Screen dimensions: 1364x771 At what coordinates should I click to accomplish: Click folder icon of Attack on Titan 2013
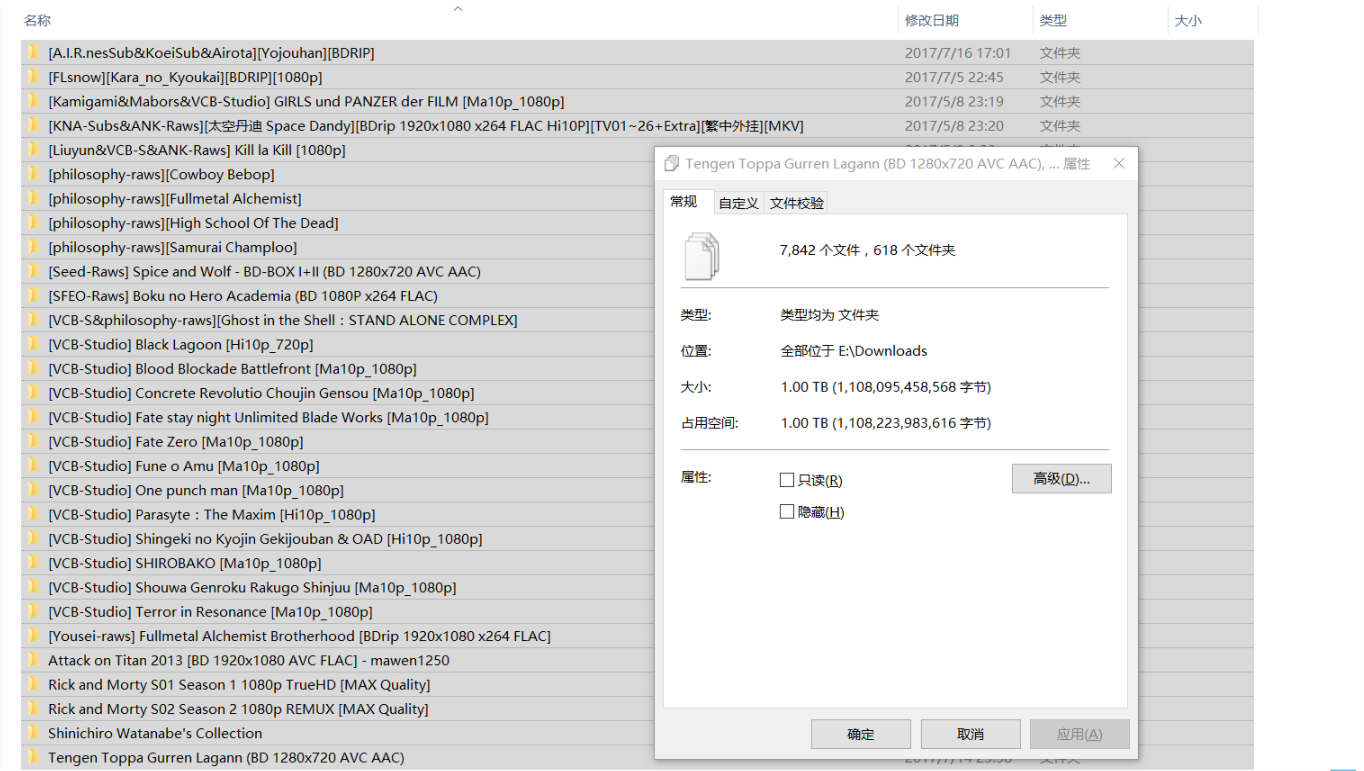click(33, 660)
